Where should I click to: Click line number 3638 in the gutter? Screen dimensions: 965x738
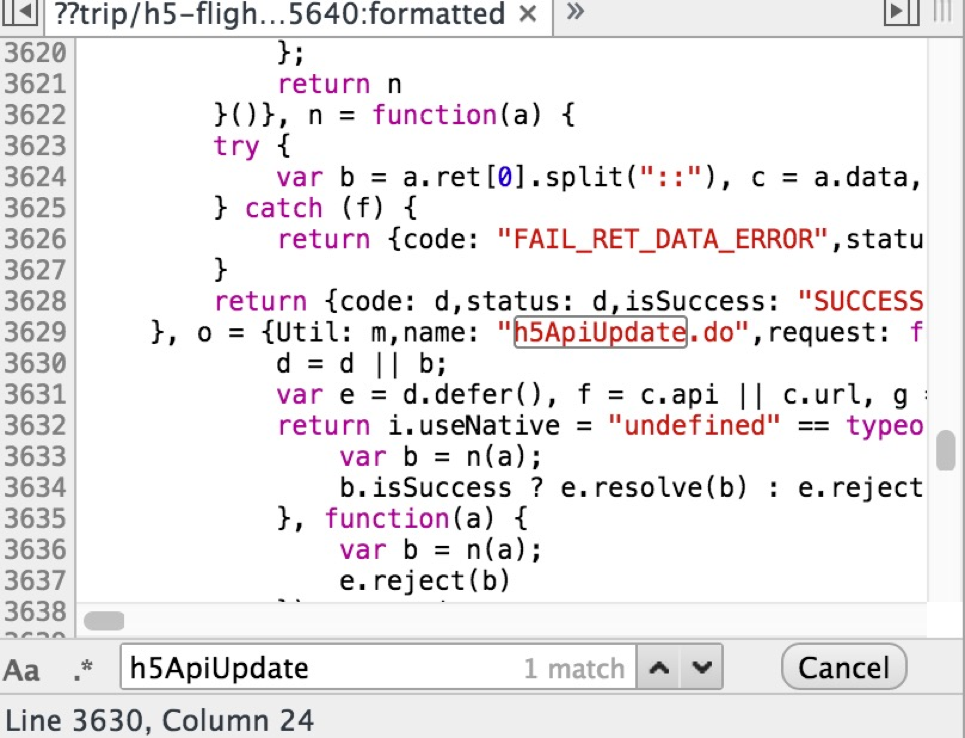coord(36,611)
